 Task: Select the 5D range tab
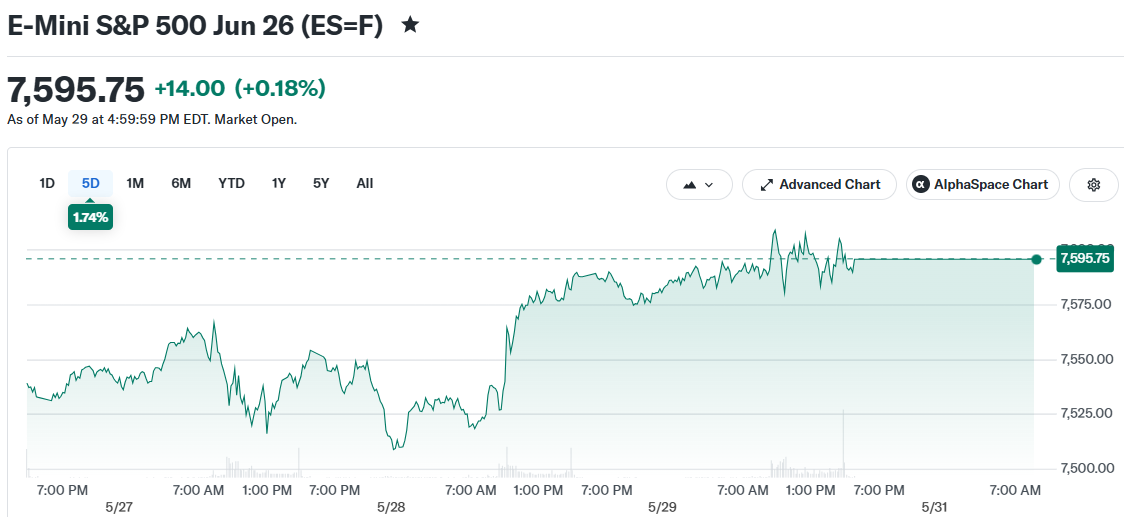click(x=90, y=184)
